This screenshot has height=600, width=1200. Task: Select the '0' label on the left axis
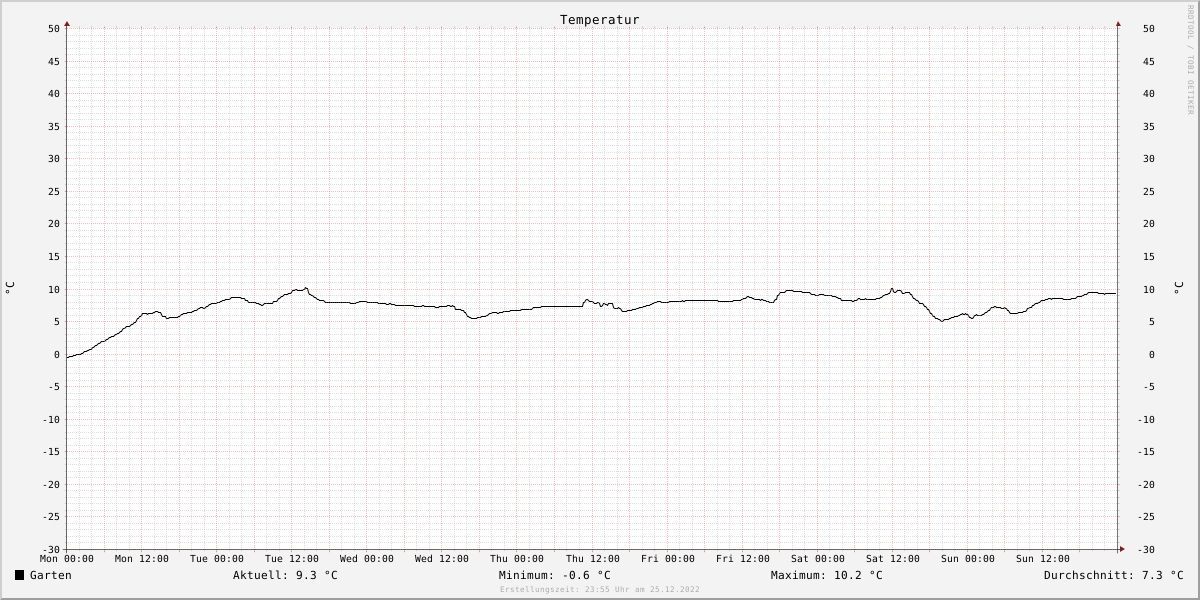point(57,354)
